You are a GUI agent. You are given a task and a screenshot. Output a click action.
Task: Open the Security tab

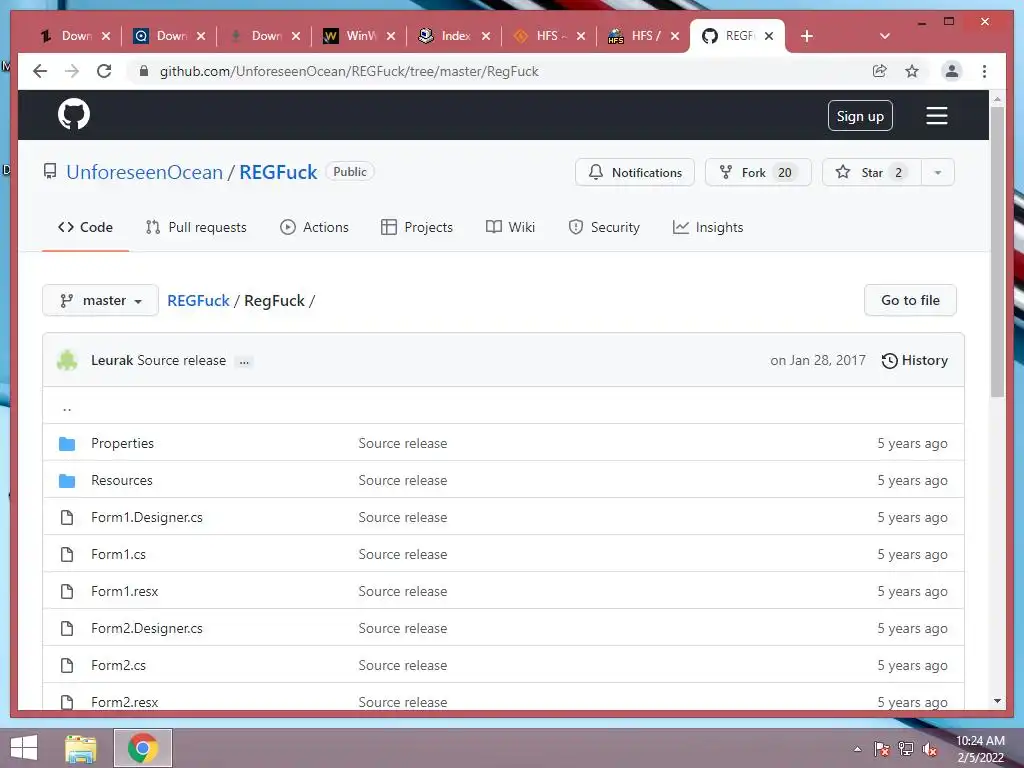[604, 227]
